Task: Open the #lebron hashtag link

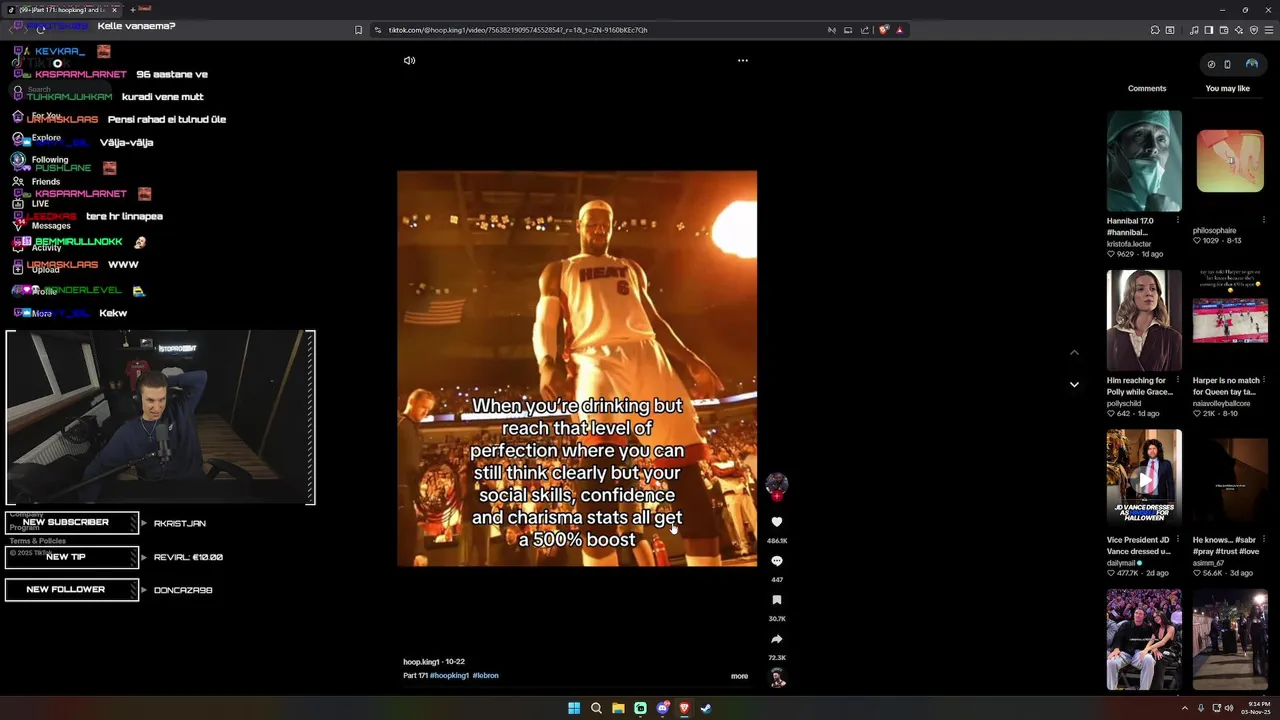Action: pos(485,676)
